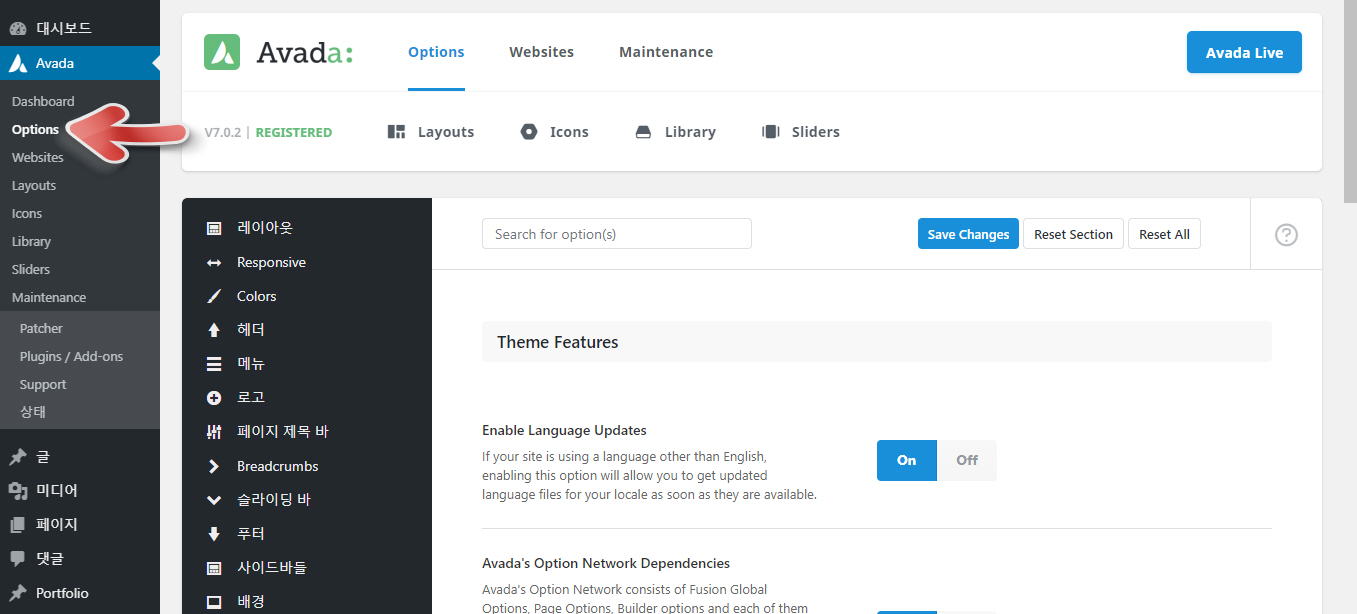The image size is (1357, 614).
Task: Open Websites in Avada sidebar submenu
Action: tap(38, 157)
